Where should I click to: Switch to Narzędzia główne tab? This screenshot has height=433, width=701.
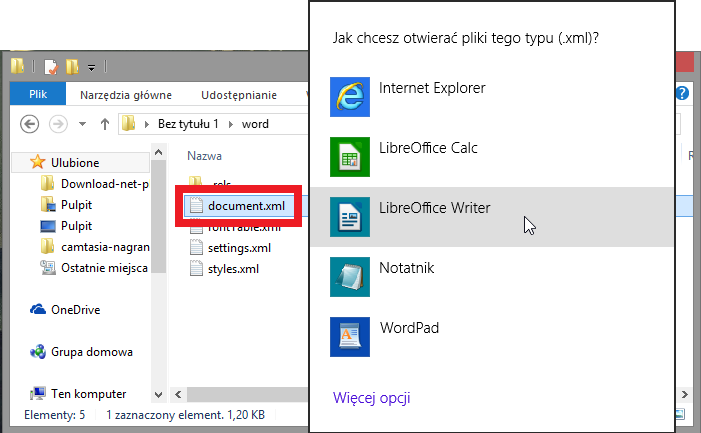tap(126, 95)
